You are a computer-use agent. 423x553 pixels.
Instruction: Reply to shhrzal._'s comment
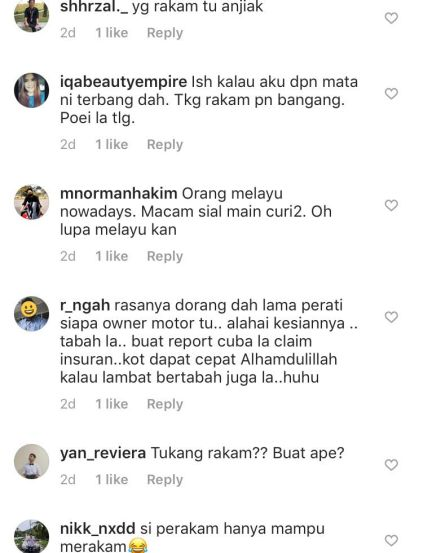(165, 33)
